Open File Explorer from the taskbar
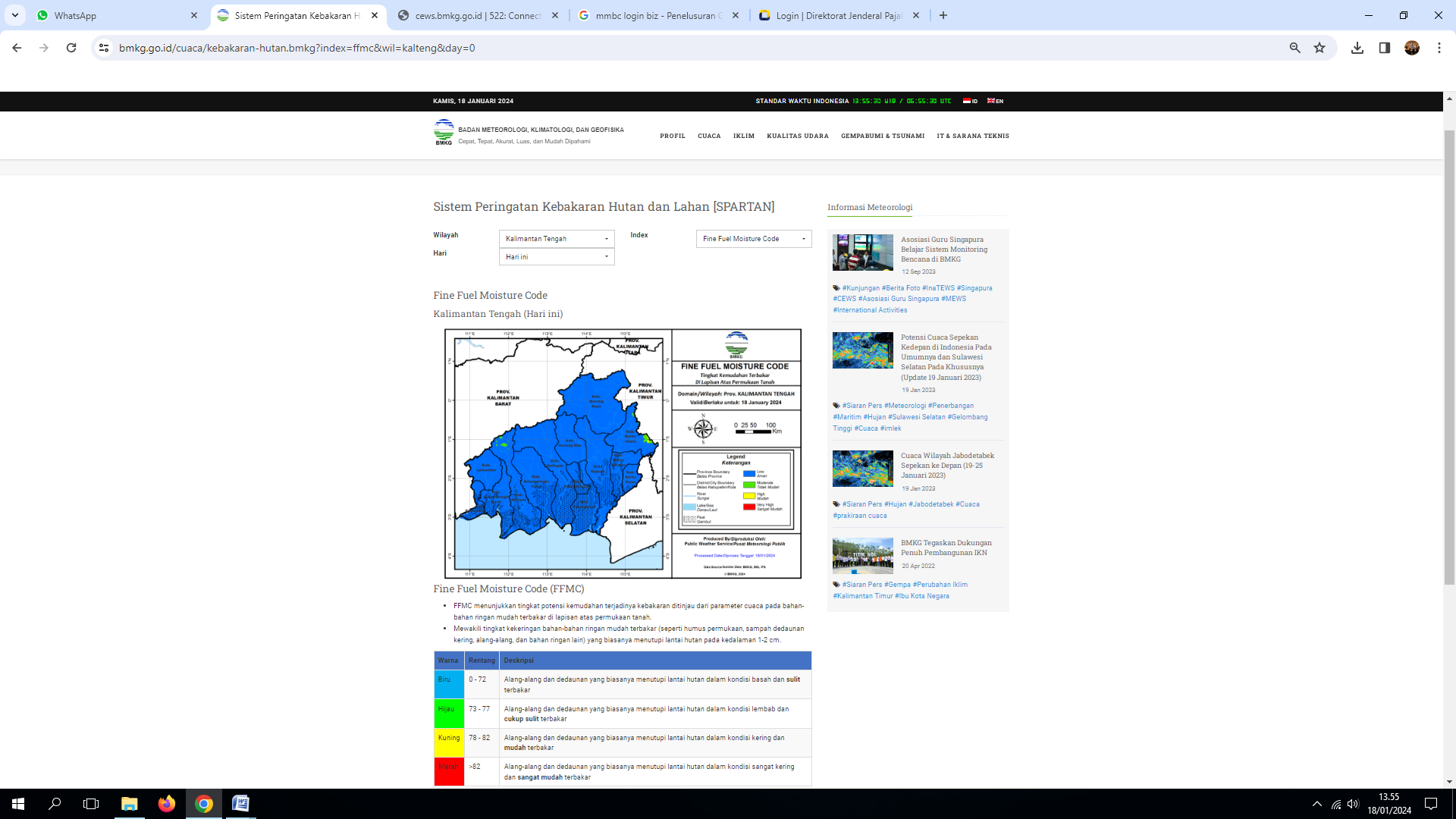The image size is (1456, 819). click(130, 804)
